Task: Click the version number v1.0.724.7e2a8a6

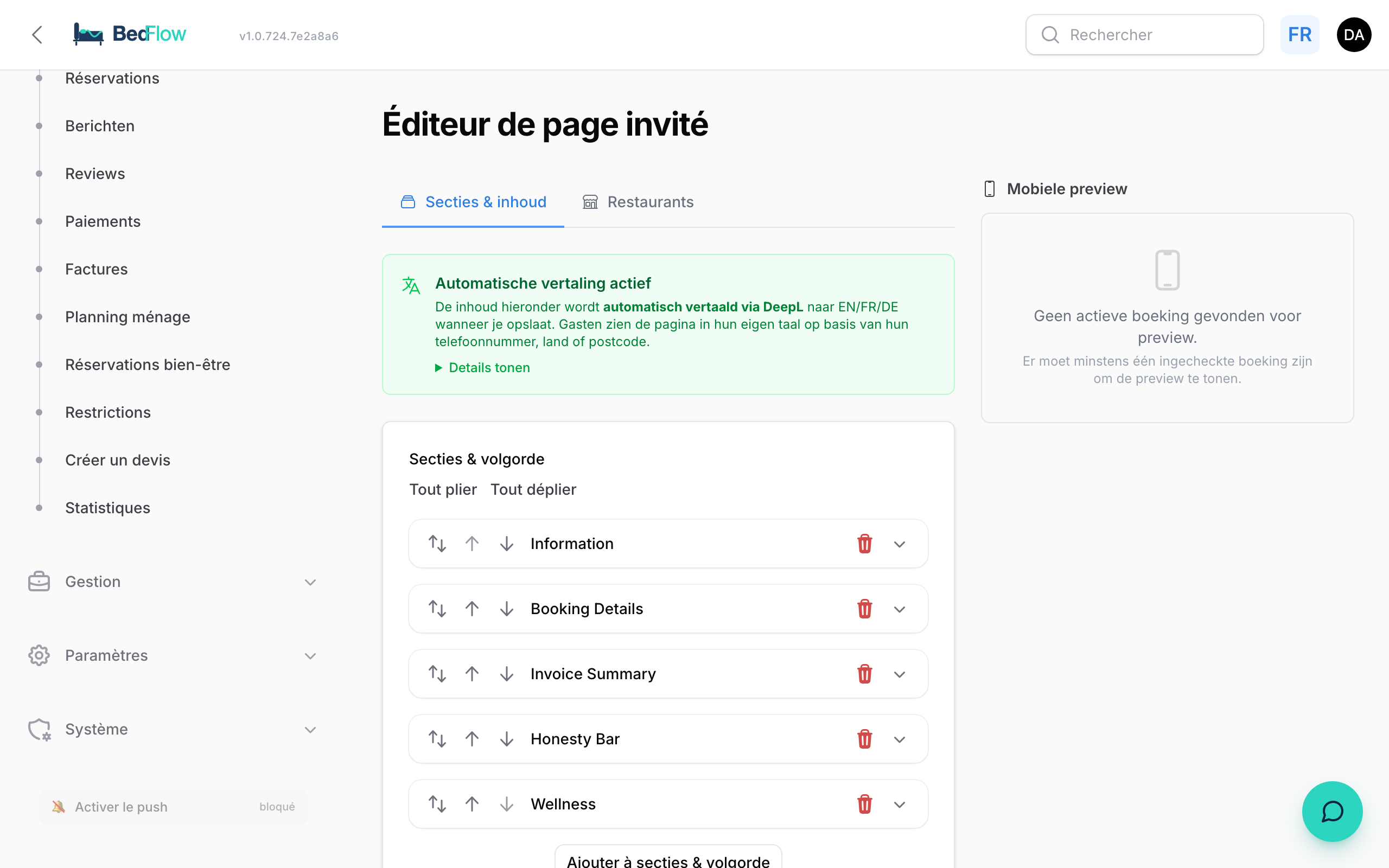Action: pos(289,36)
